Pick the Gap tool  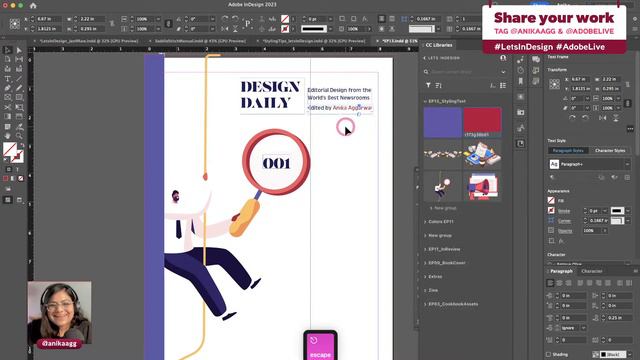(19, 60)
